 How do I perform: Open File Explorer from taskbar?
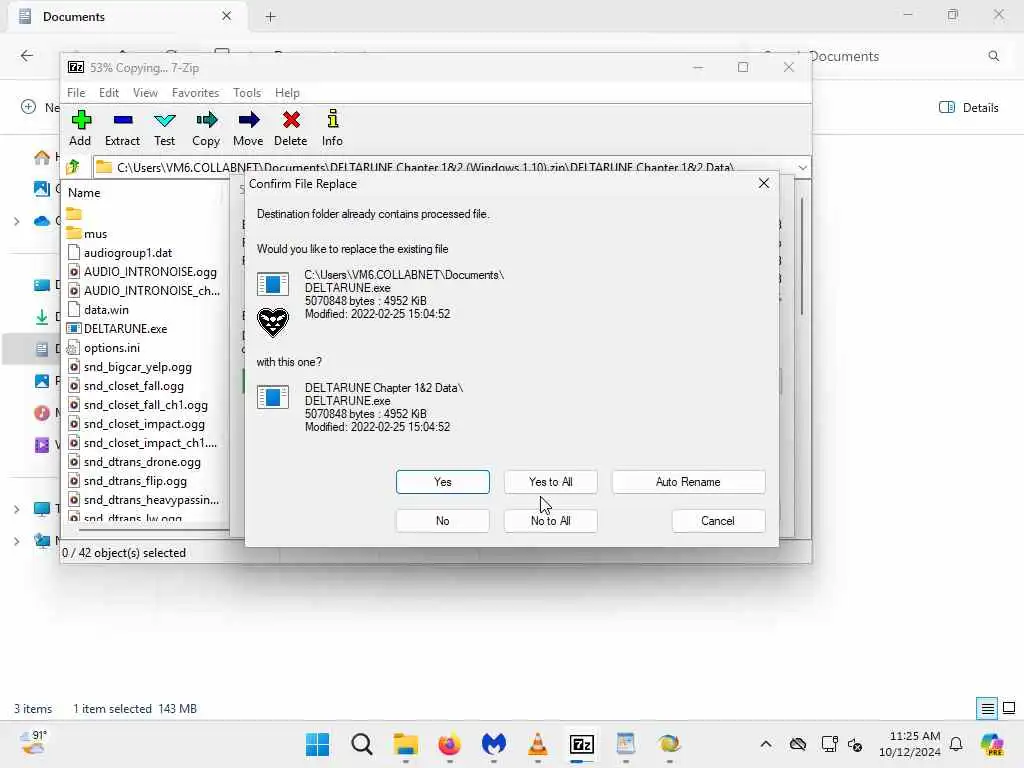pos(406,744)
